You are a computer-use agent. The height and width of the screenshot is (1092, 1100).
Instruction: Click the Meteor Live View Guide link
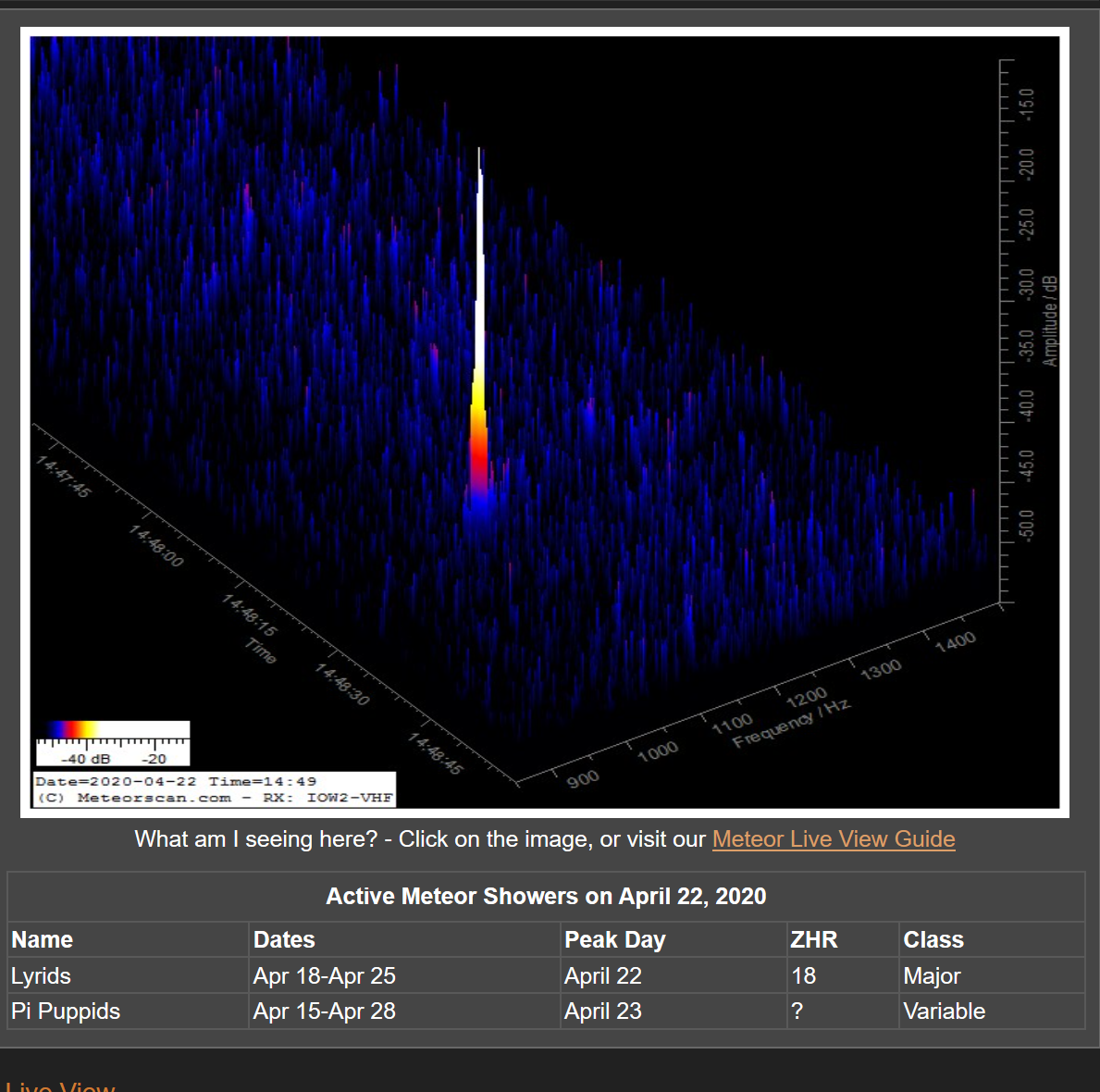[833, 839]
